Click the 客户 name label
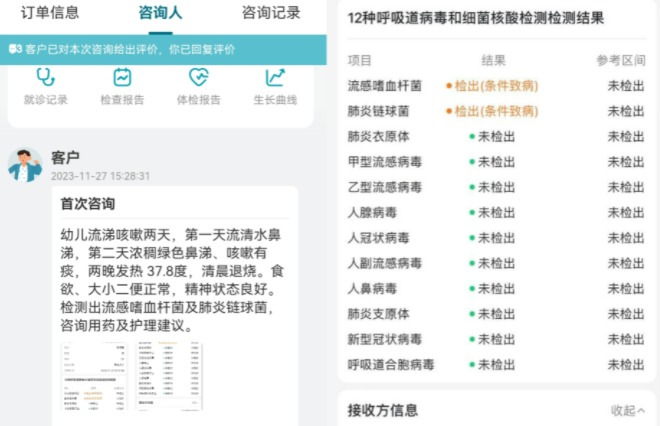 tap(65, 158)
